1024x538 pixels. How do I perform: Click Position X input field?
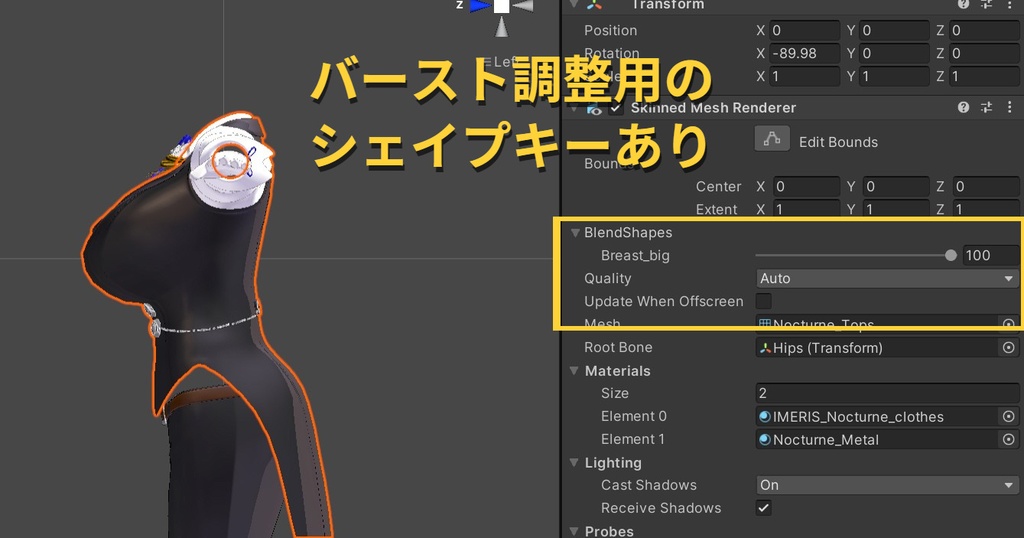(805, 30)
